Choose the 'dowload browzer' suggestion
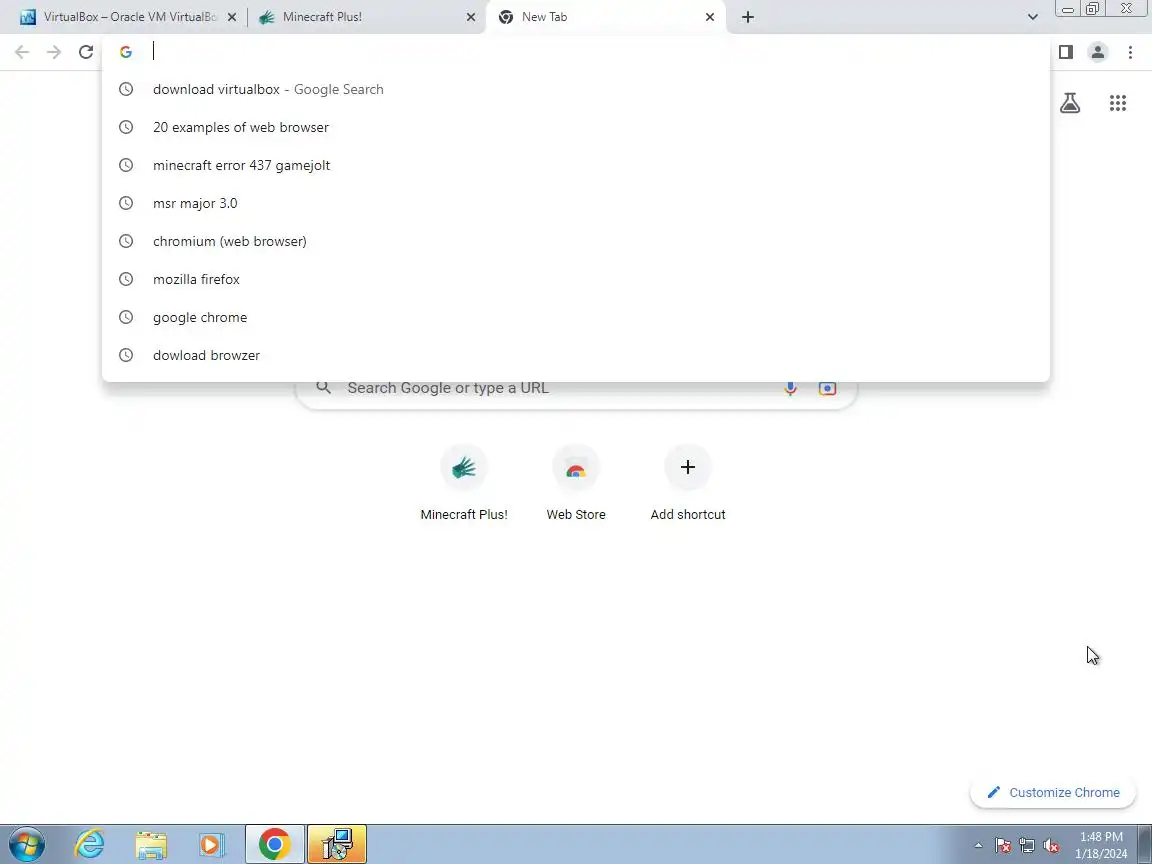The height and width of the screenshot is (864, 1152). (x=576, y=356)
